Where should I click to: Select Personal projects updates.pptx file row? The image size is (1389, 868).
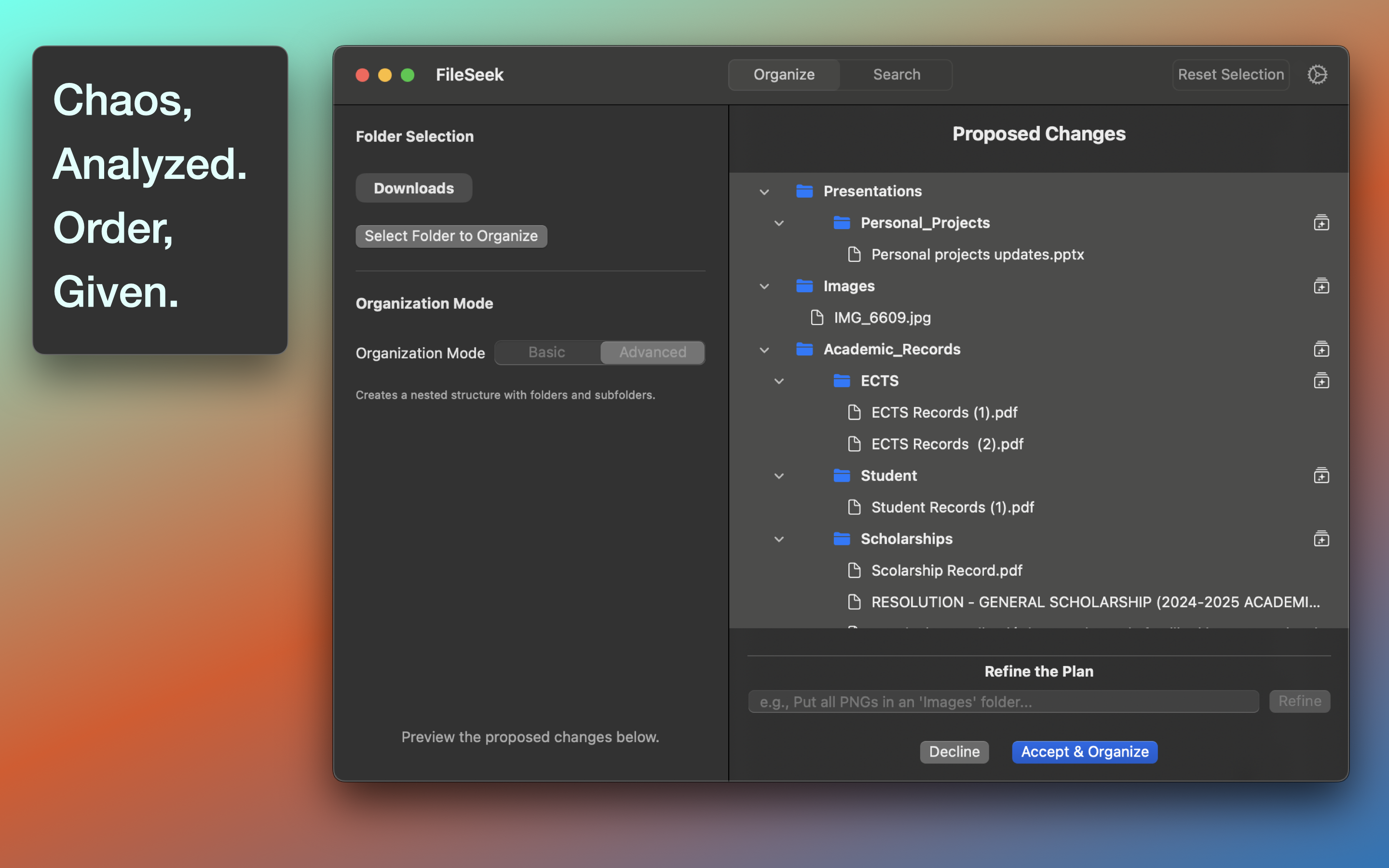tap(1038, 254)
